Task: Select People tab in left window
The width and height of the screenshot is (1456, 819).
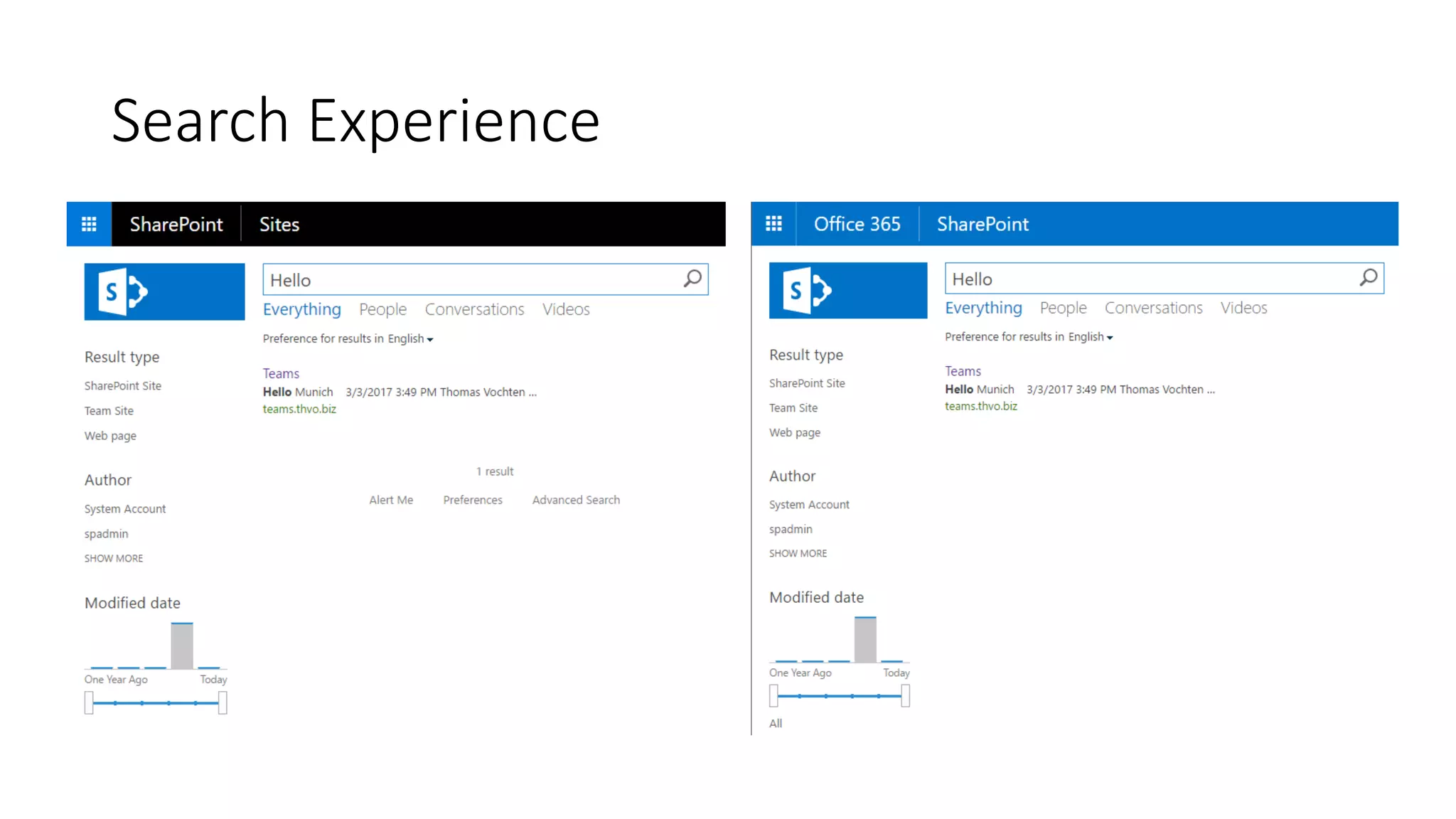Action: [382, 309]
